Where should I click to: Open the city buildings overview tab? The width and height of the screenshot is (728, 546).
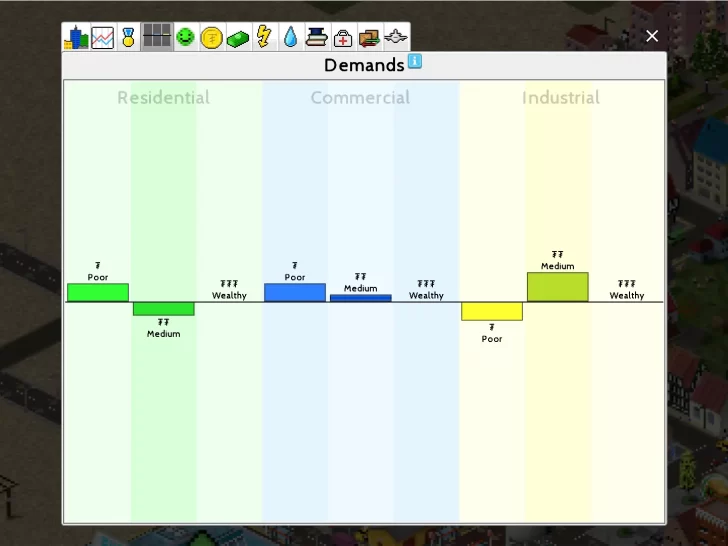(76, 38)
